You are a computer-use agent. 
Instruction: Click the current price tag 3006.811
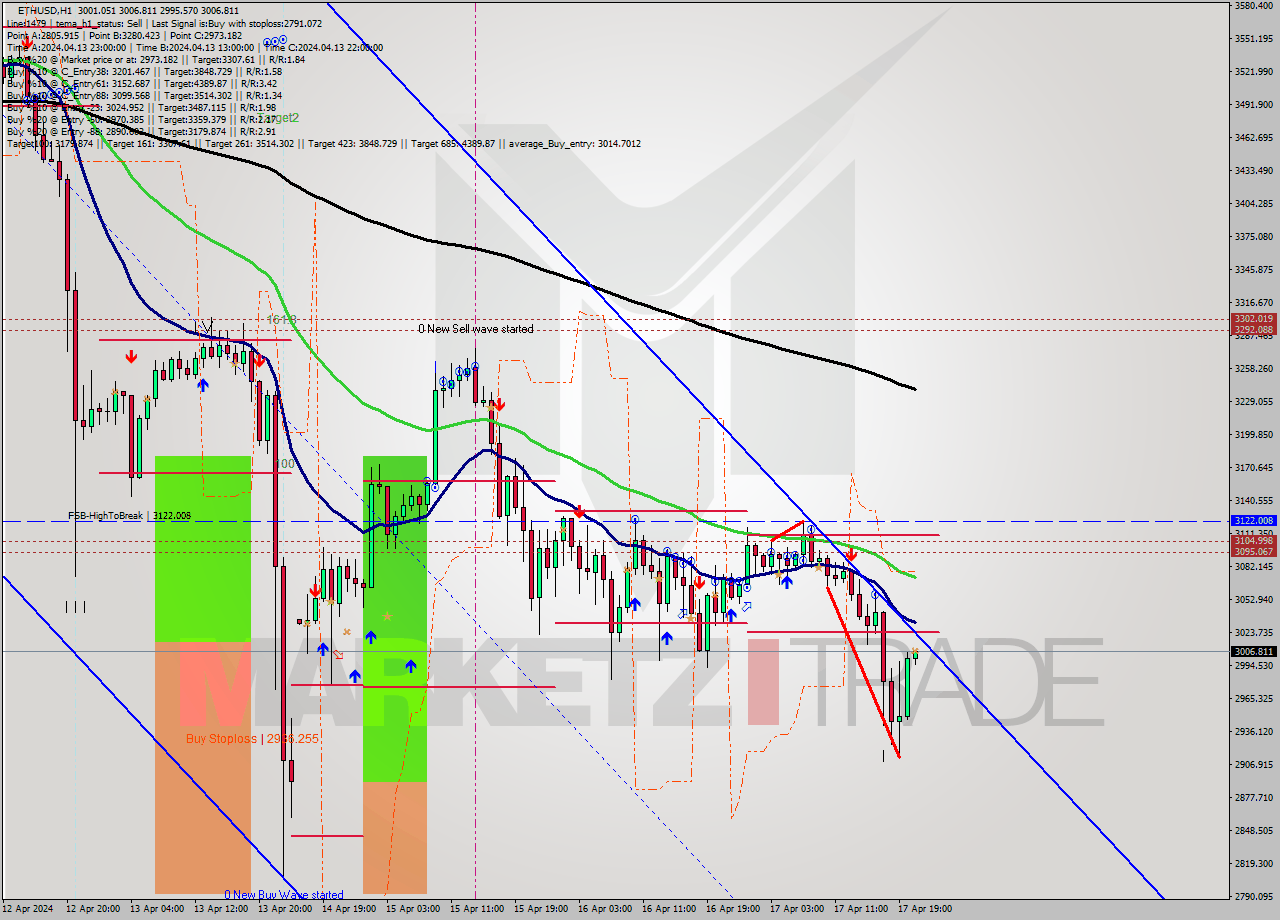[1253, 652]
